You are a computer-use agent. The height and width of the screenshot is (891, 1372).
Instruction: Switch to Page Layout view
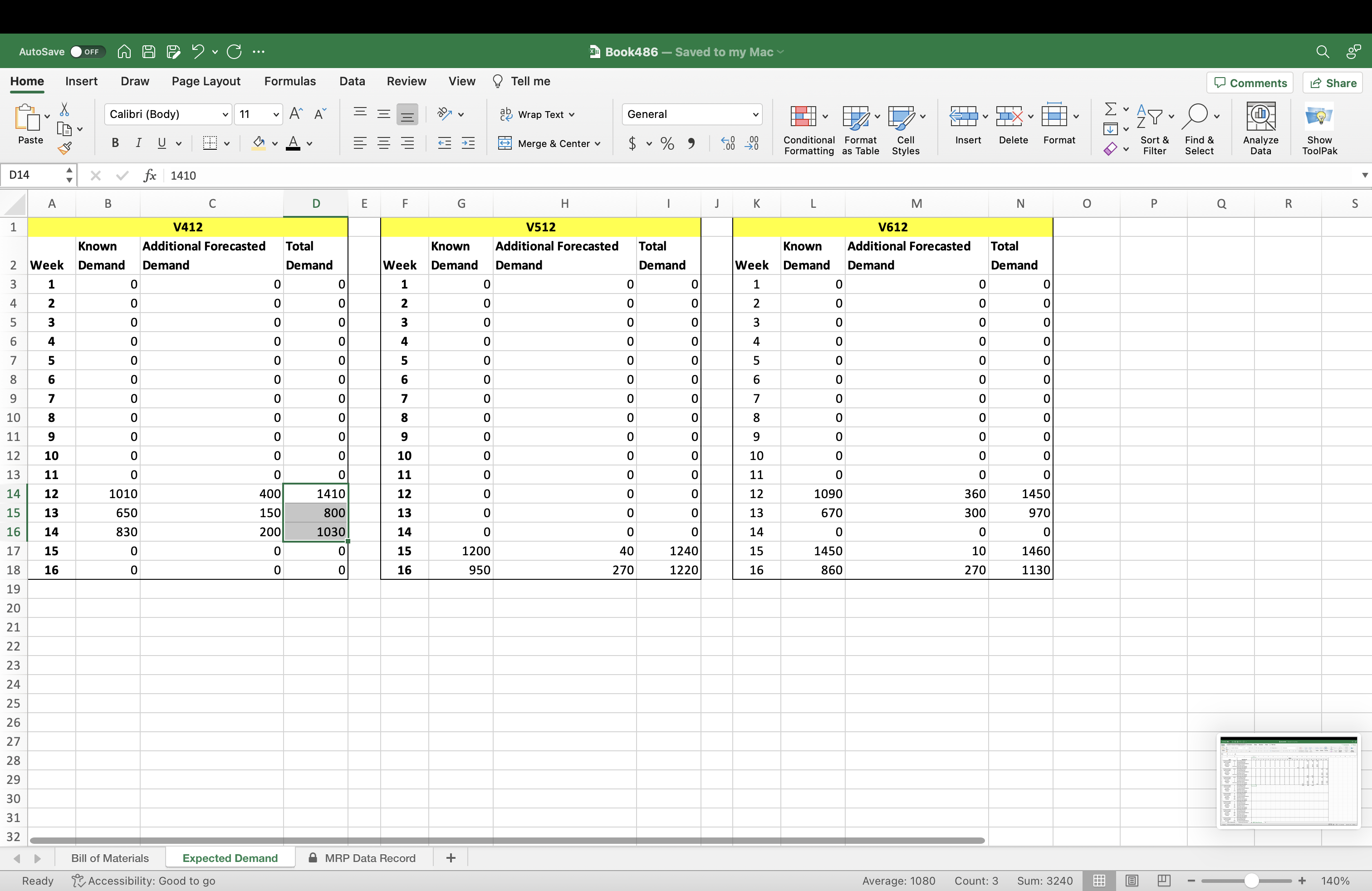coord(1131,881)
